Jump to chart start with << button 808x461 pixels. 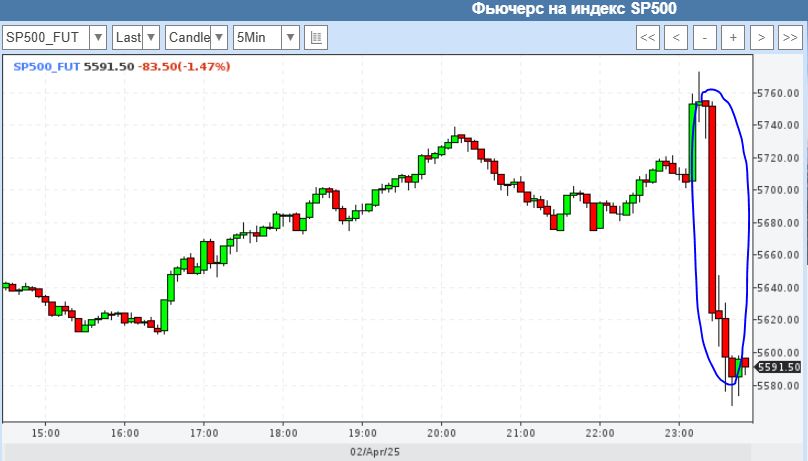tap(647, 38)
